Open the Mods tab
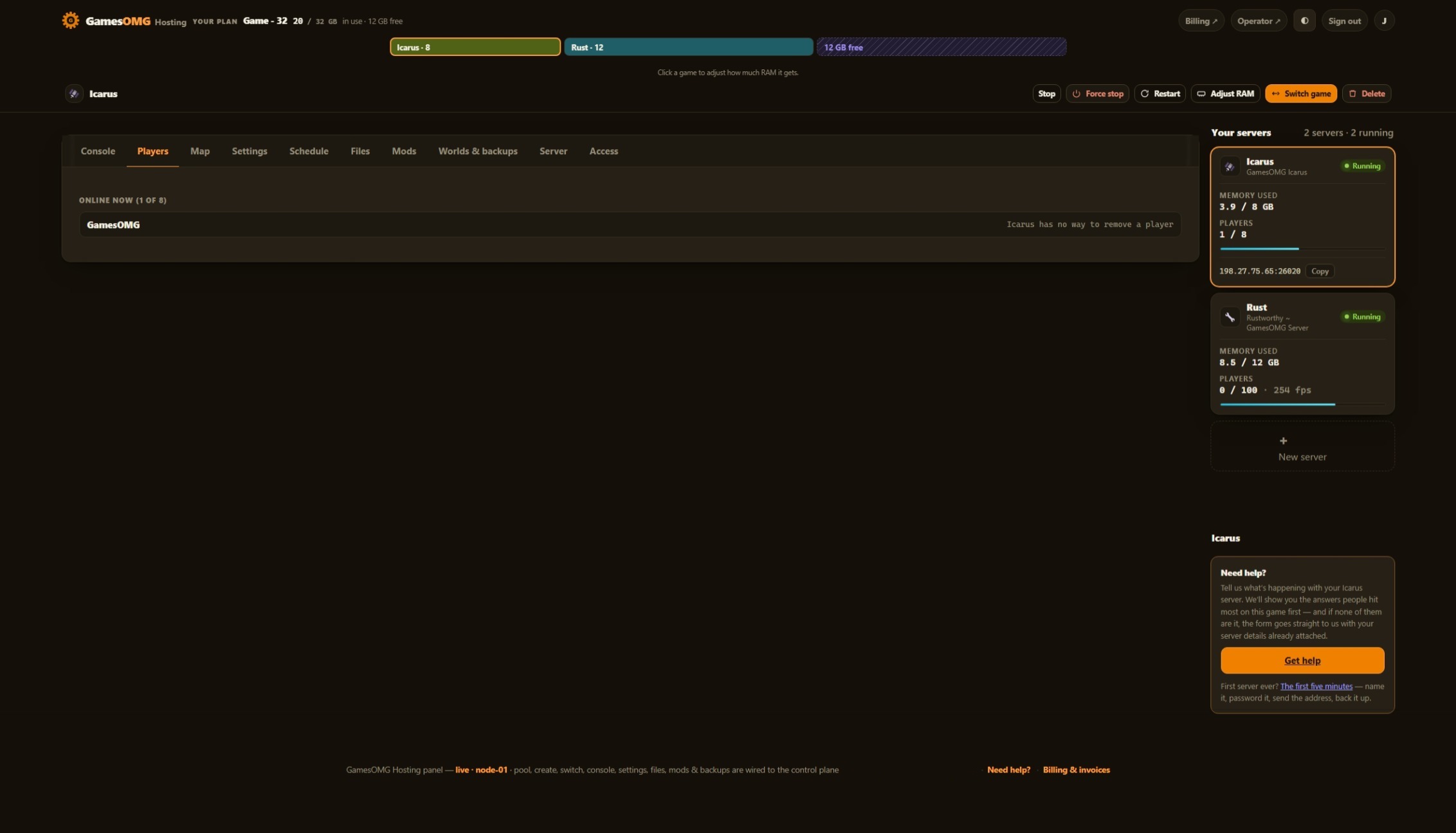This screenshot has width=1456, height=833. (404, 151)
